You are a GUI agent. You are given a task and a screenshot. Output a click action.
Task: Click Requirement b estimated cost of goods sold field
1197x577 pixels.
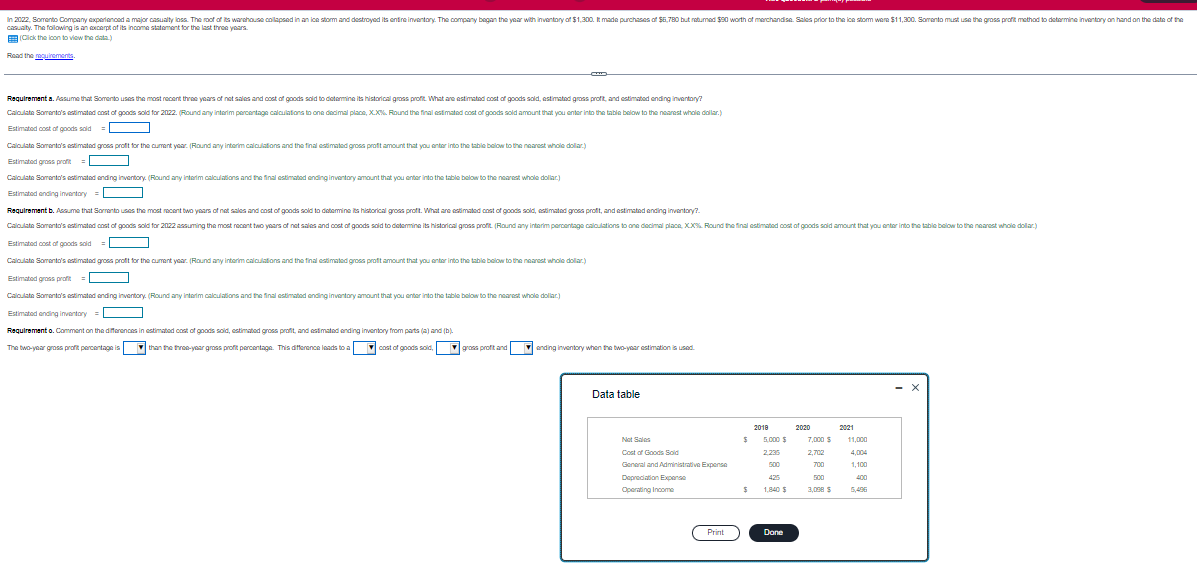[128, 243]
